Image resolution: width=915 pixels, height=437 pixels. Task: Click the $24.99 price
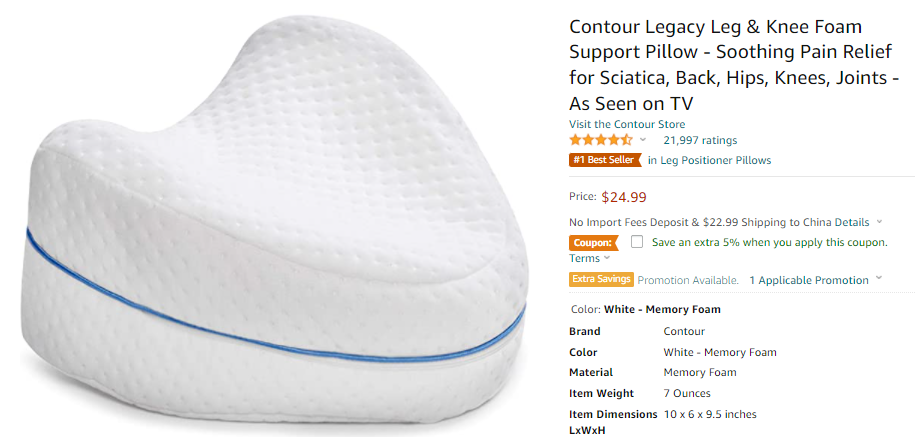(x=624, y=197)
